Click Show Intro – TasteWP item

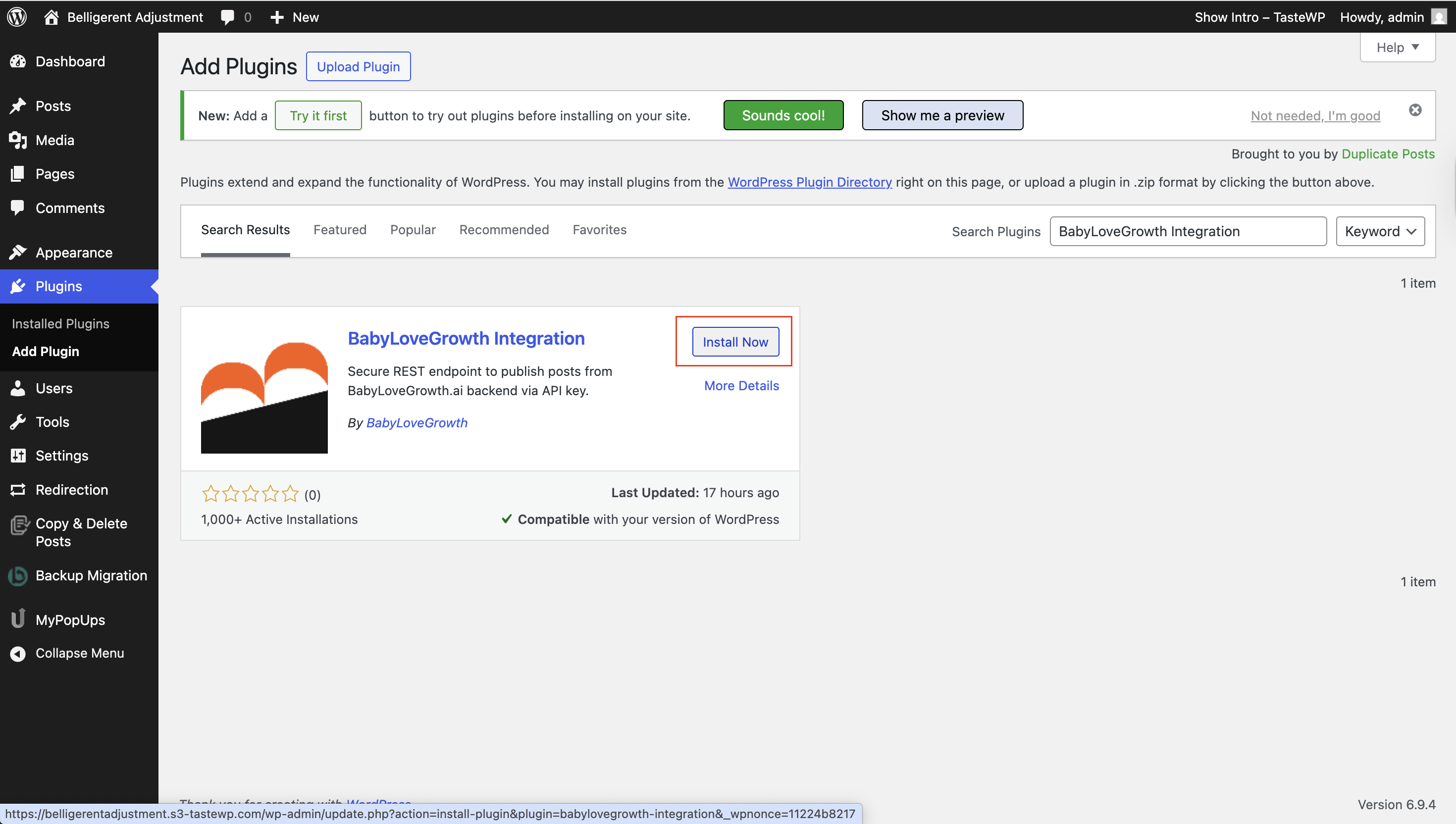(1260, 17)
